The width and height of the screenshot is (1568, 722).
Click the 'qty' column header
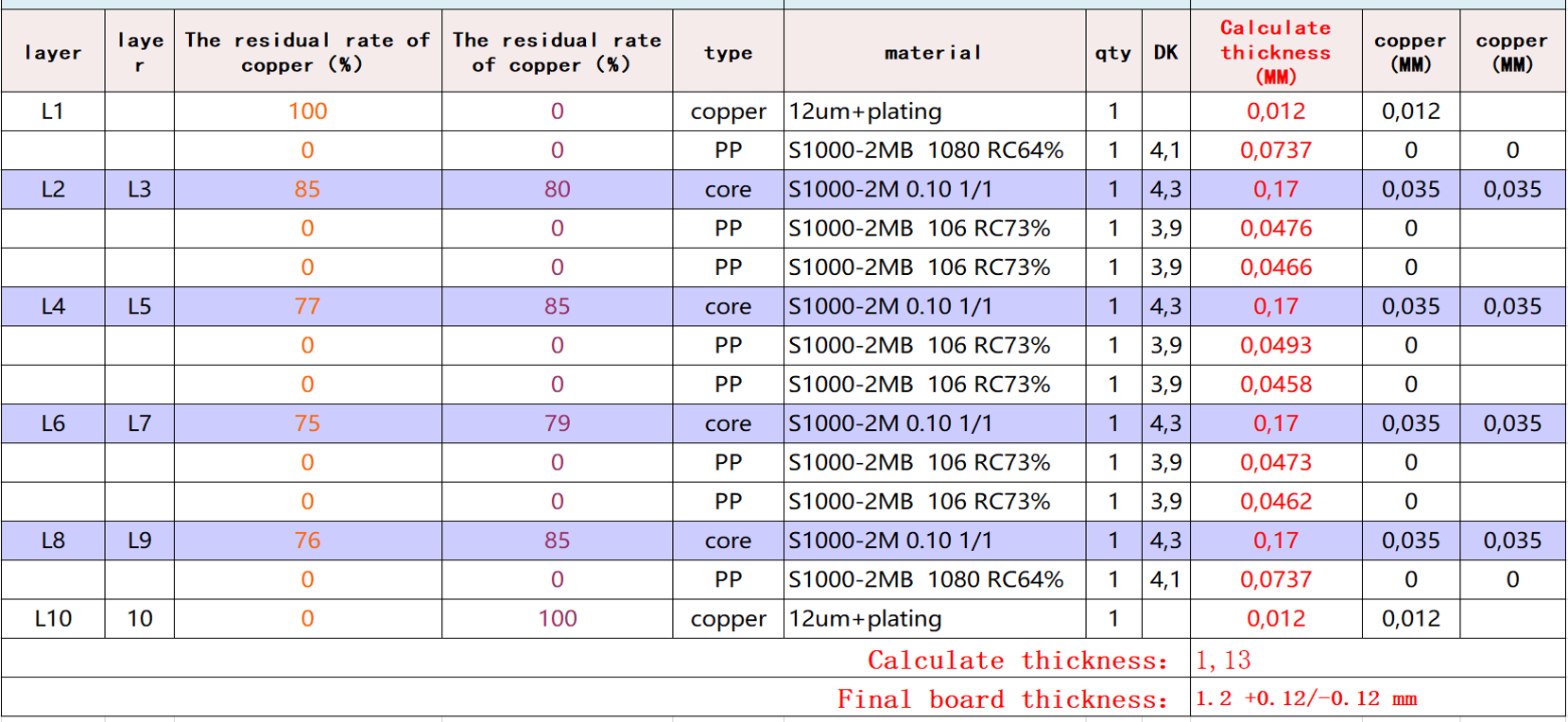click(1112, 53)
